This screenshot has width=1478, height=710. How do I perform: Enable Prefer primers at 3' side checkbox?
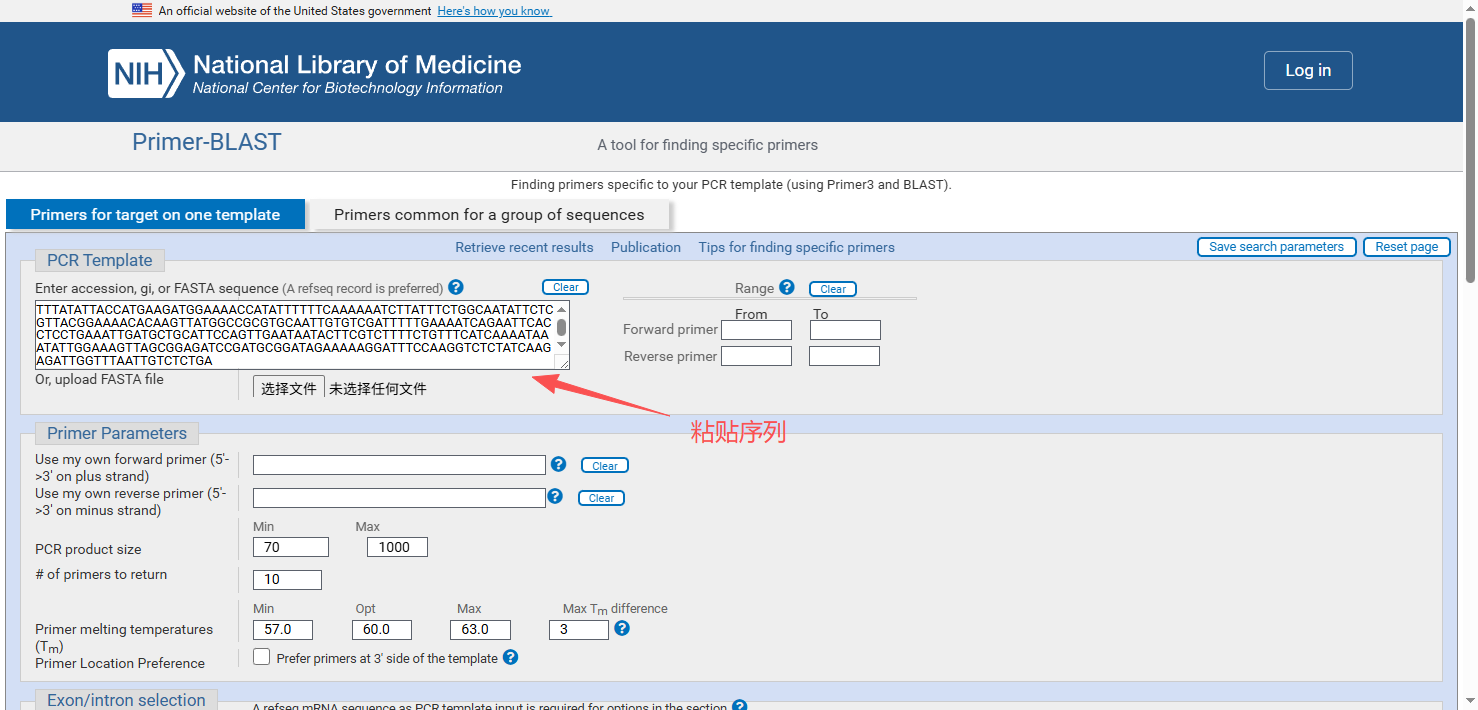click(x=262, y=657)
